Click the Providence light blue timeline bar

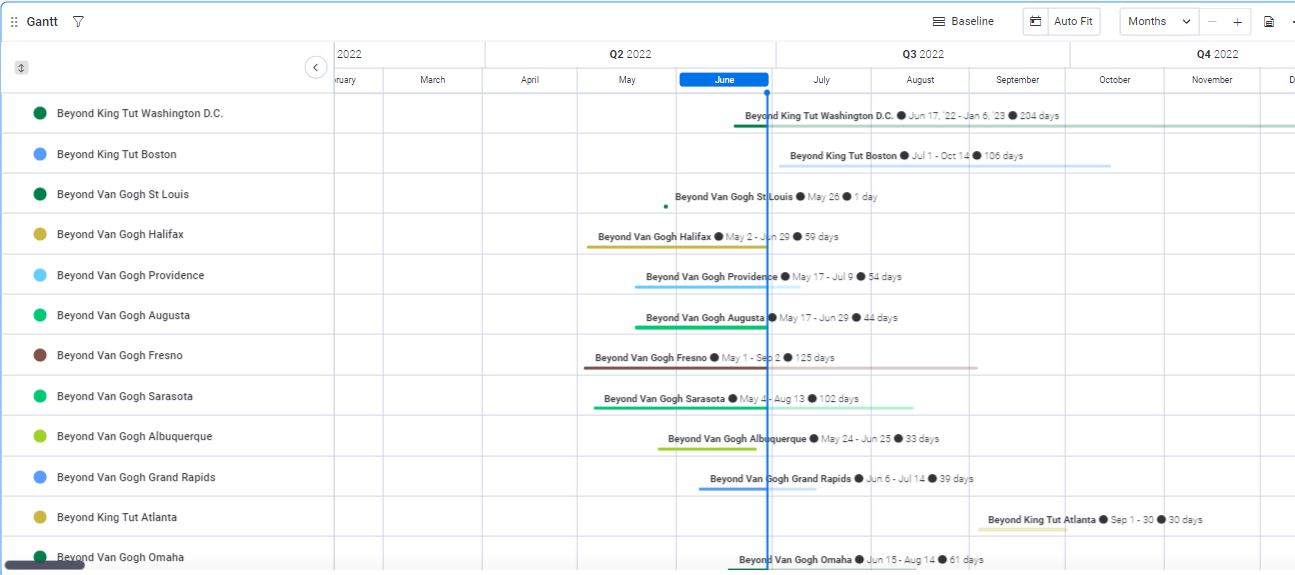click(x=717, y=287)
